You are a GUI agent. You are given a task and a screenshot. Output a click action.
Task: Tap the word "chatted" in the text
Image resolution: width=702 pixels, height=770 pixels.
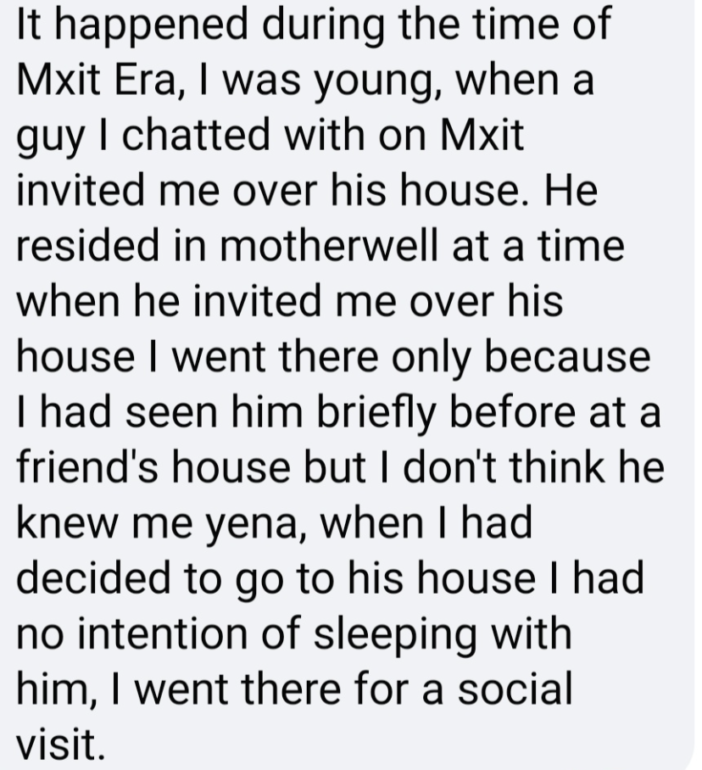(x=196, y=134)
